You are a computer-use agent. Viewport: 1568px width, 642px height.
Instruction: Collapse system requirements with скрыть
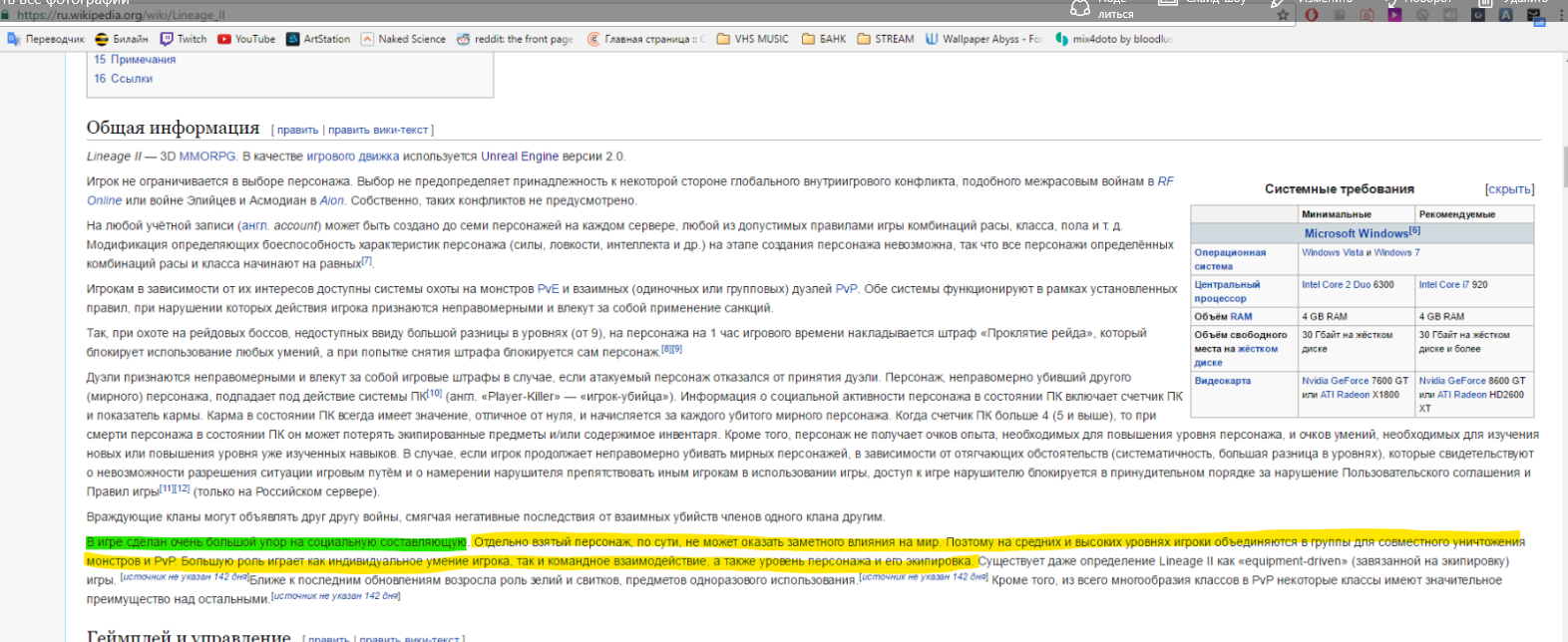(1509, 189)
